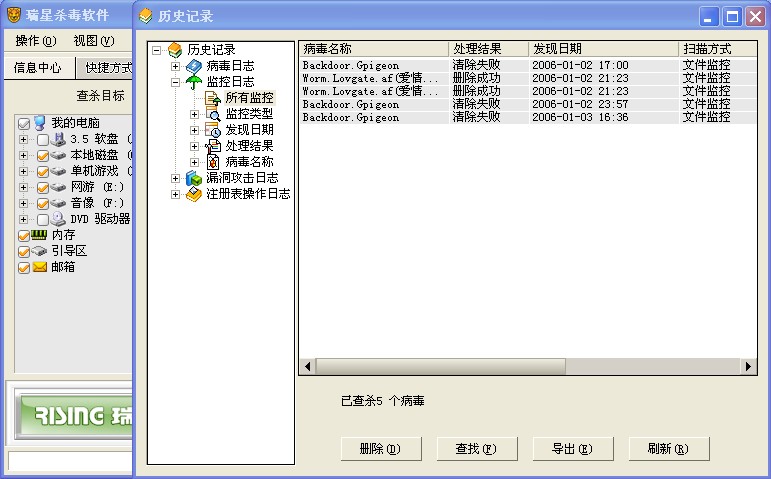Expand the 处理结果 tree node

(x=194, y=146)
